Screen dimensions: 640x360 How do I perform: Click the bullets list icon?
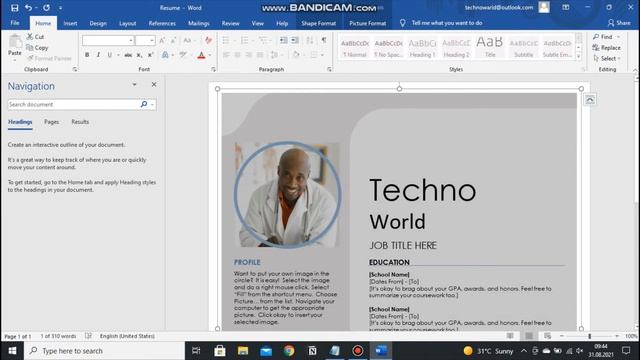(x=226, y=40)
